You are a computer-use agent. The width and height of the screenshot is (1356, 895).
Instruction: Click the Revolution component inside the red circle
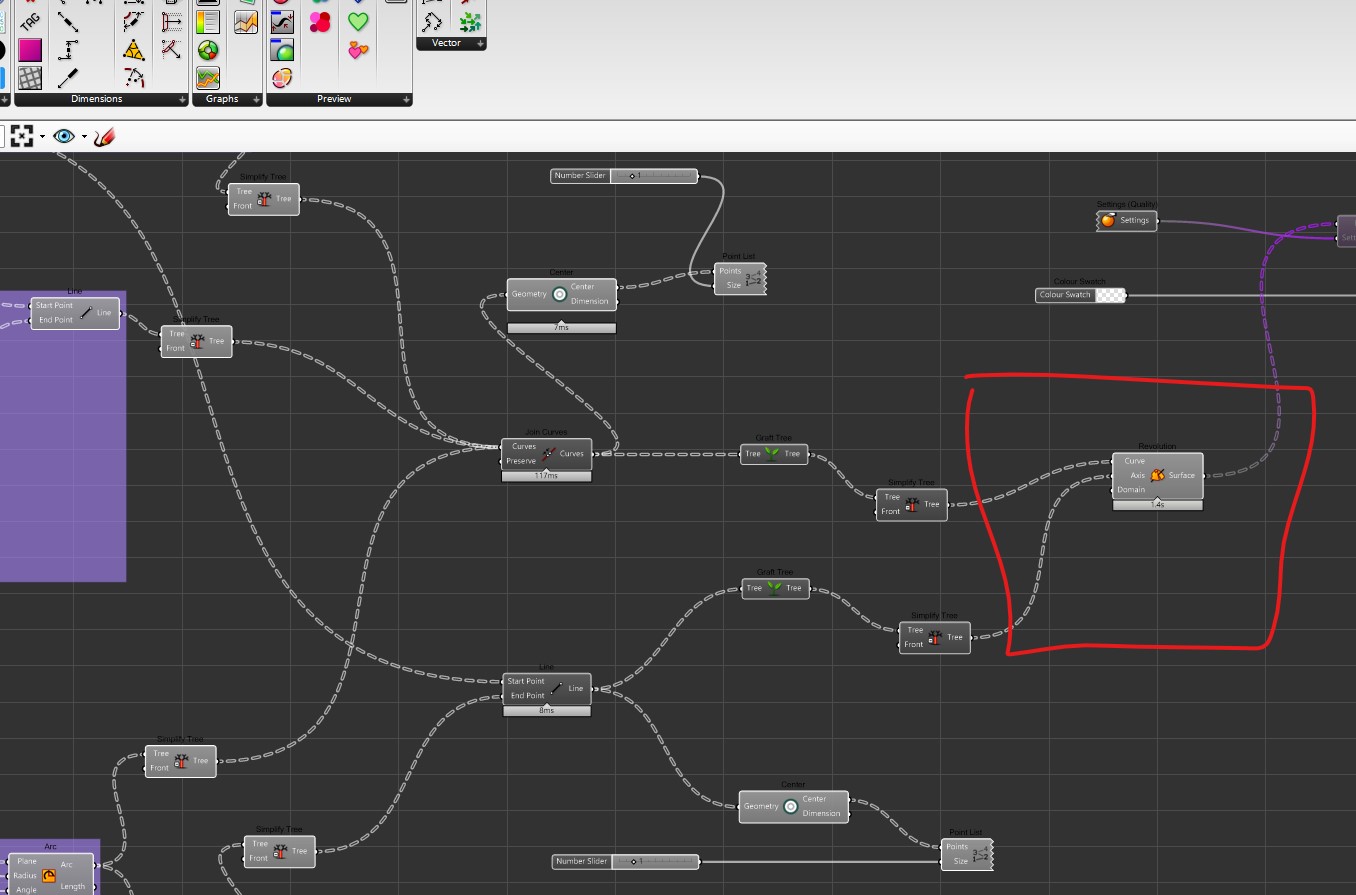tap(1157, 475)
